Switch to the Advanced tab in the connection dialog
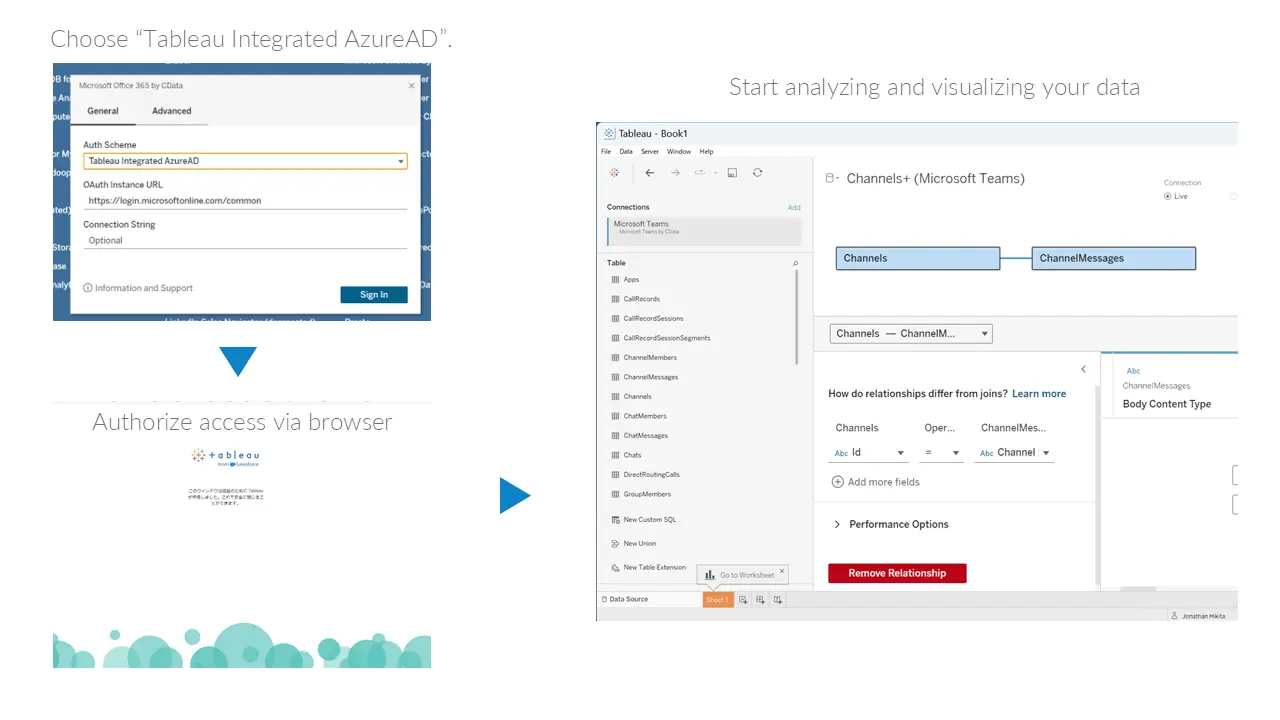Viewport: 1280px width, 720px height. (x=172, y=111)
